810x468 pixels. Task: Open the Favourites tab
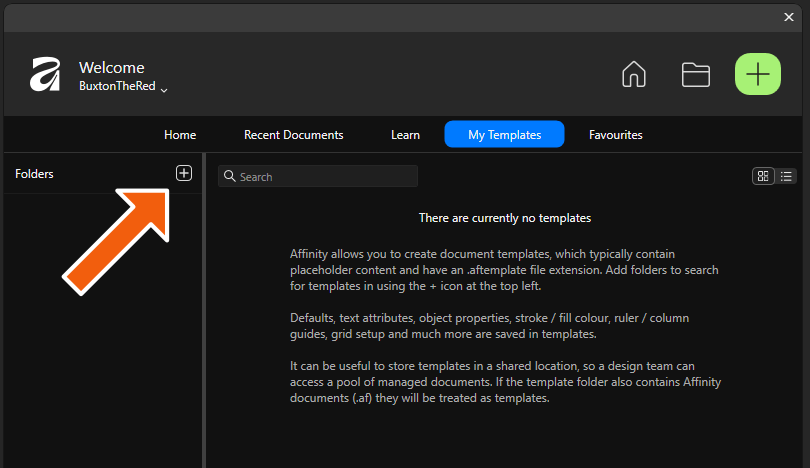pos(616,135)
